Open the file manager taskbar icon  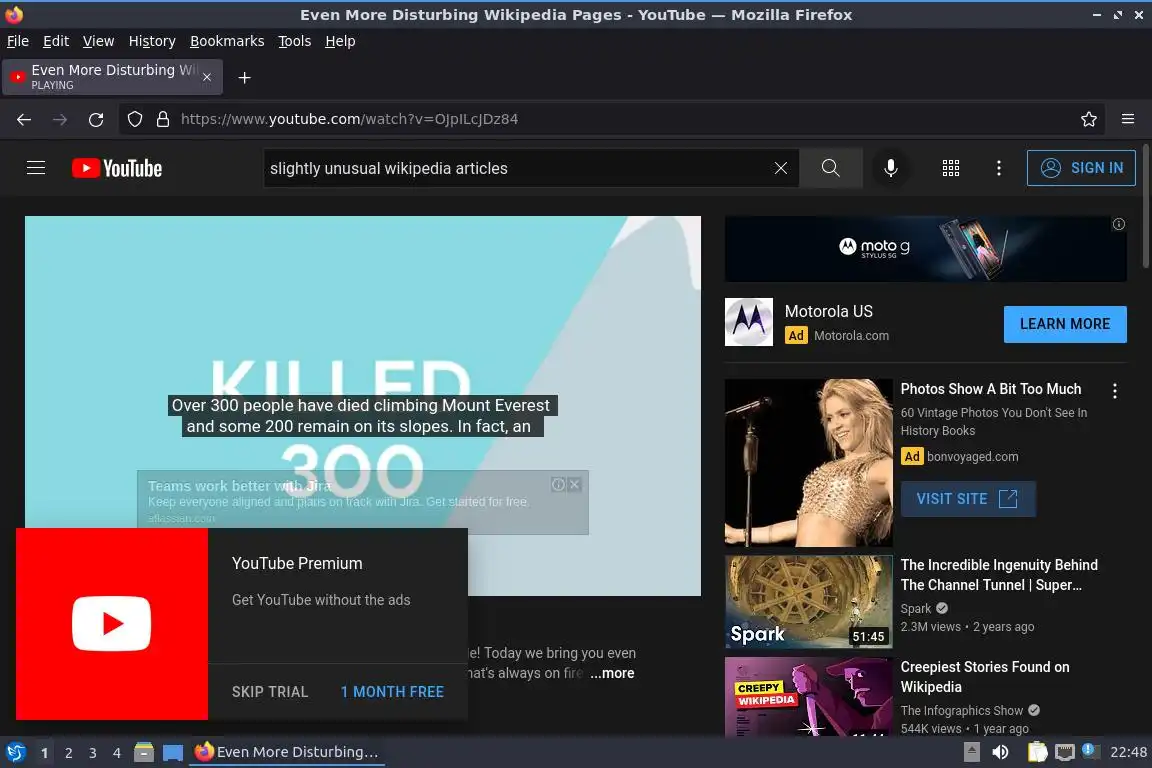coord(144,752)
